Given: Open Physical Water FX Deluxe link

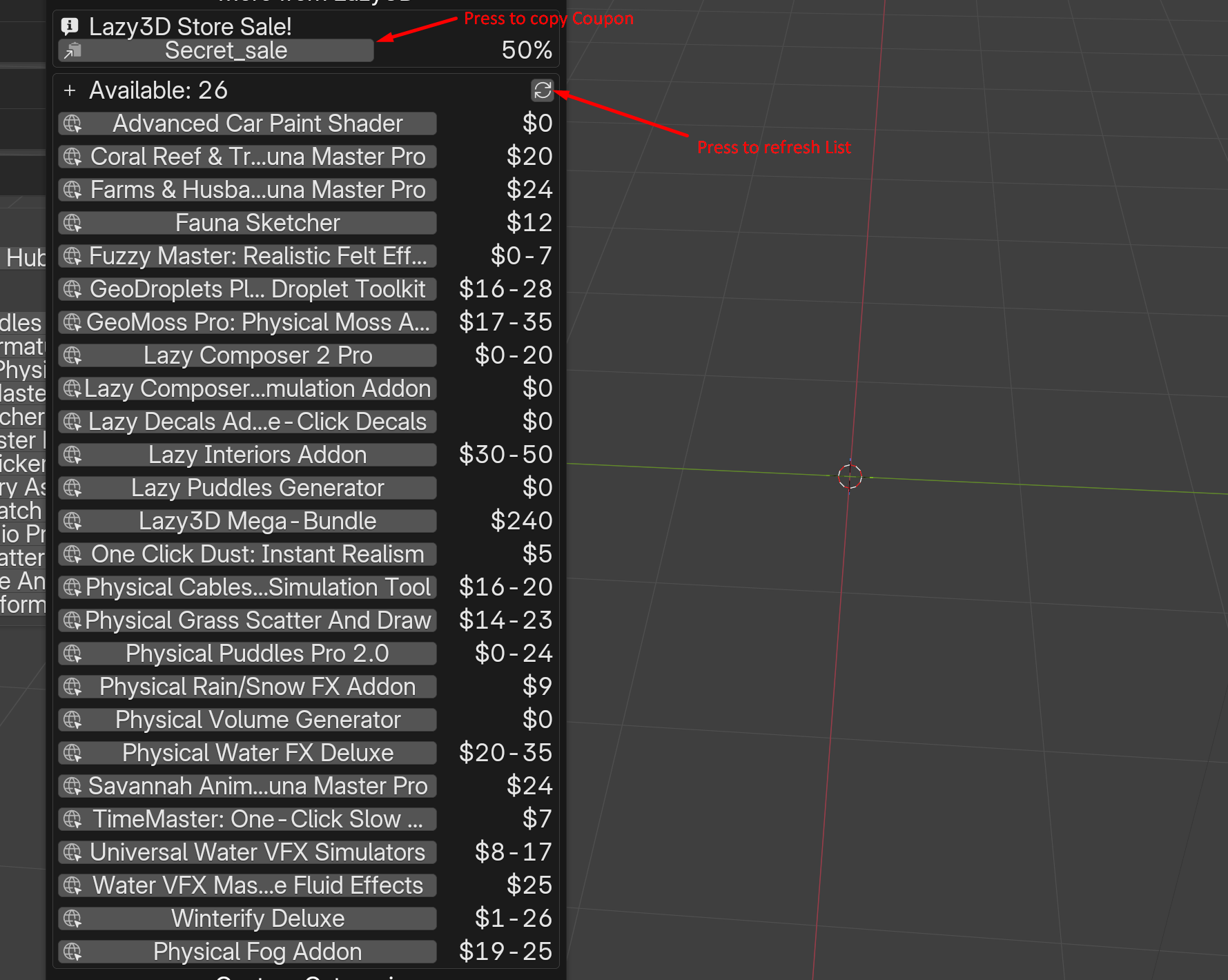Looking at the screenshot, I should click(247, 753).
